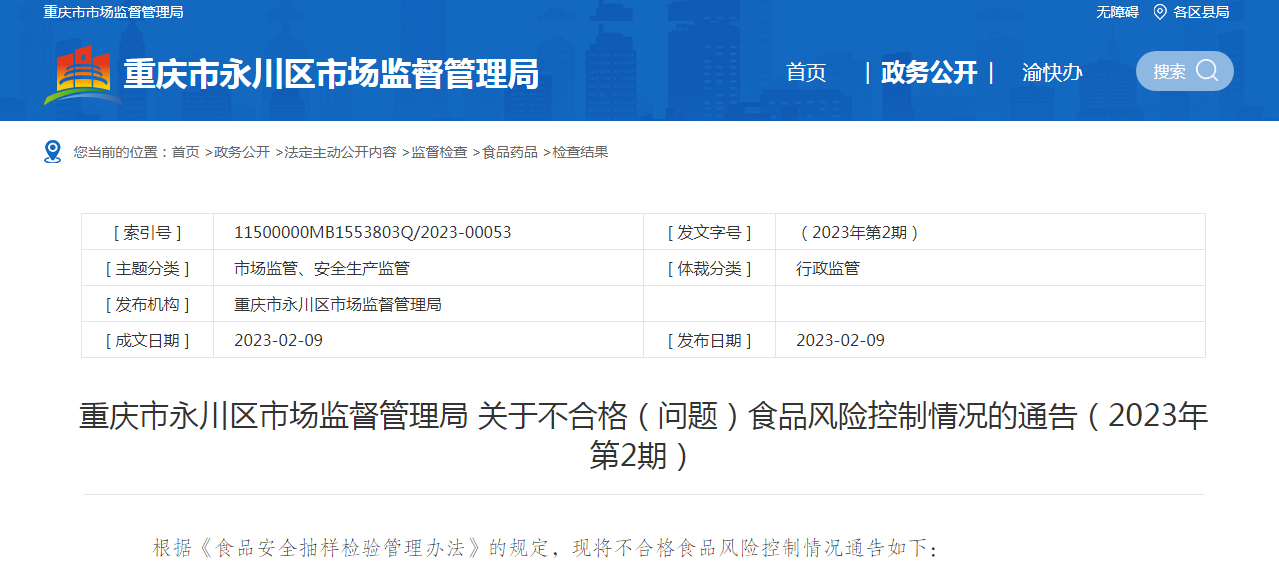This screenshot has width=1279, height=571.
Task: Click the [ 发布机构 ] label cell
Action: pos(148,304)
